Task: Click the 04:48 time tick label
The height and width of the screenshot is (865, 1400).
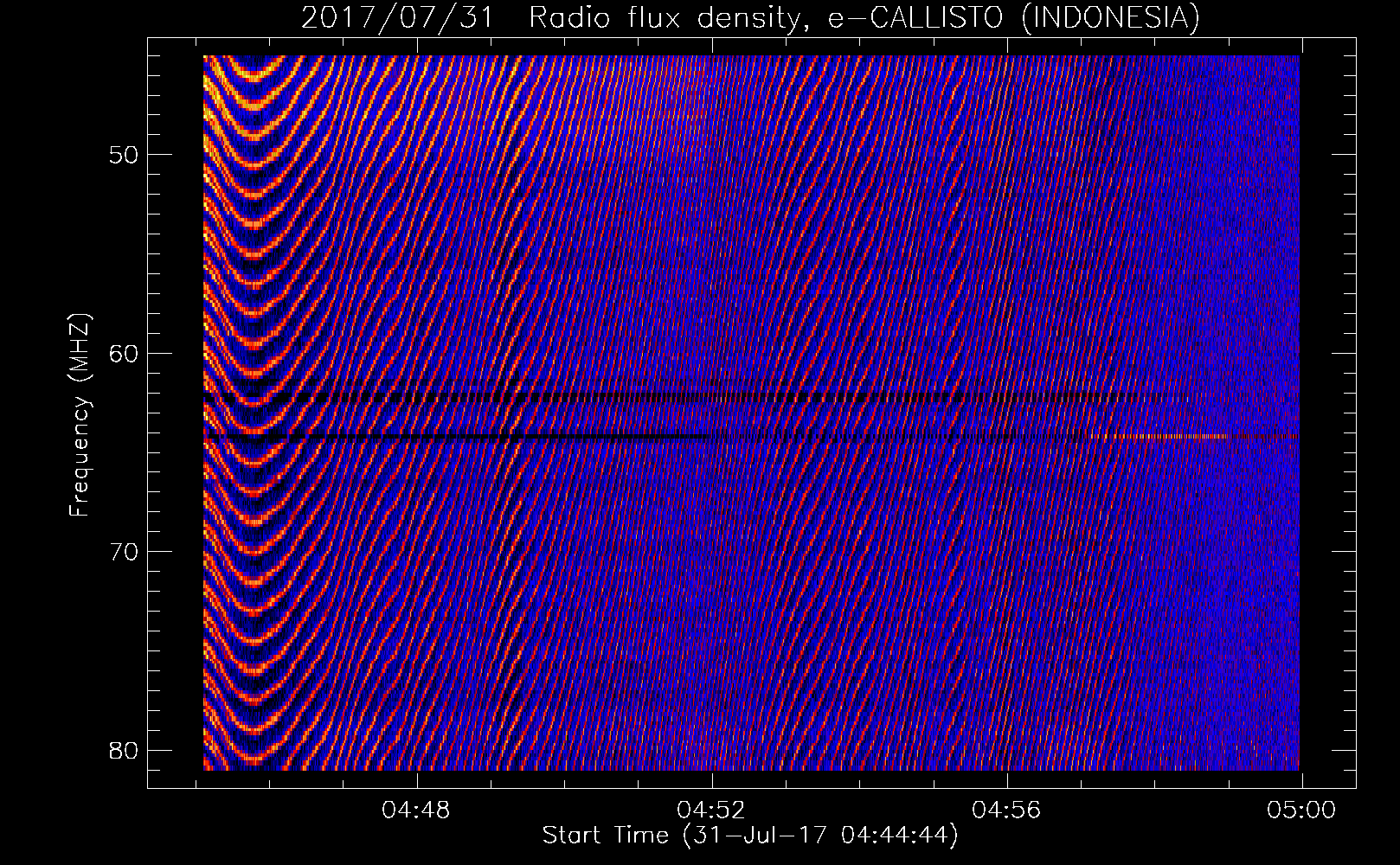Action: (417, 811)
